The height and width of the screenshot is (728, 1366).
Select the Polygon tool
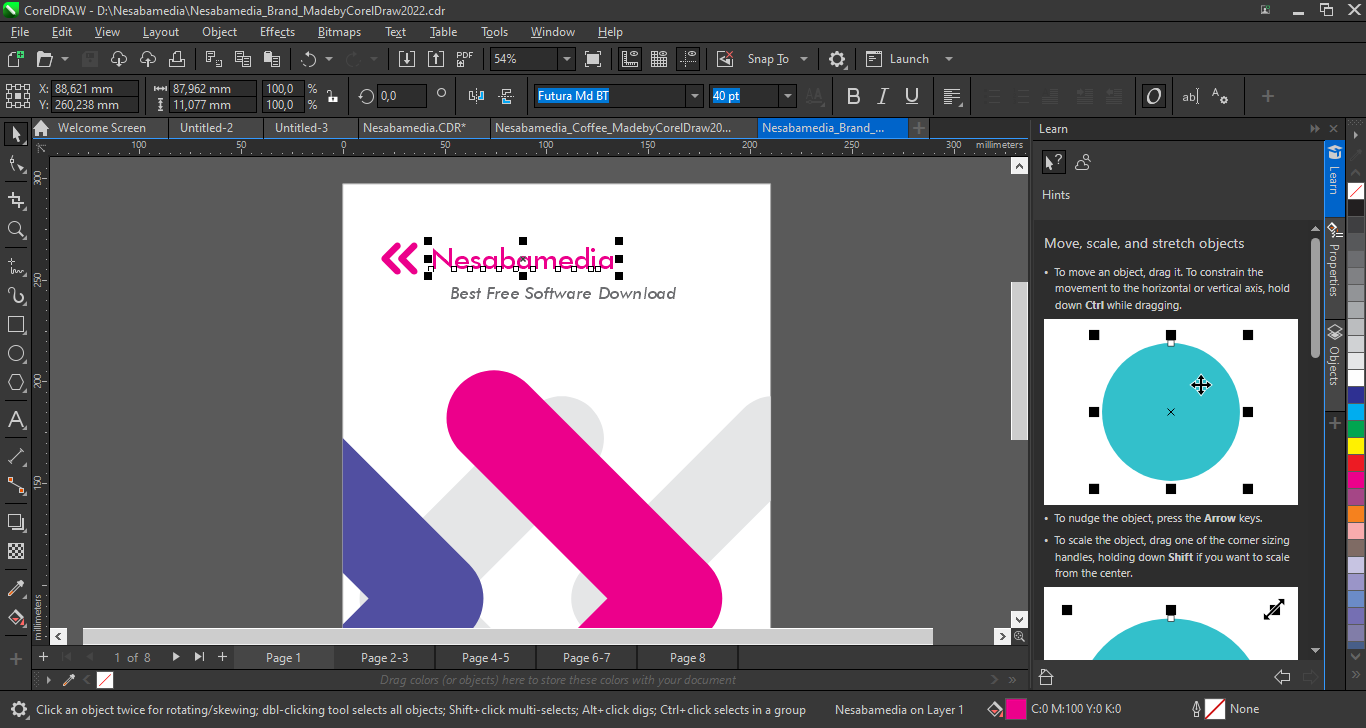[16, 383]
